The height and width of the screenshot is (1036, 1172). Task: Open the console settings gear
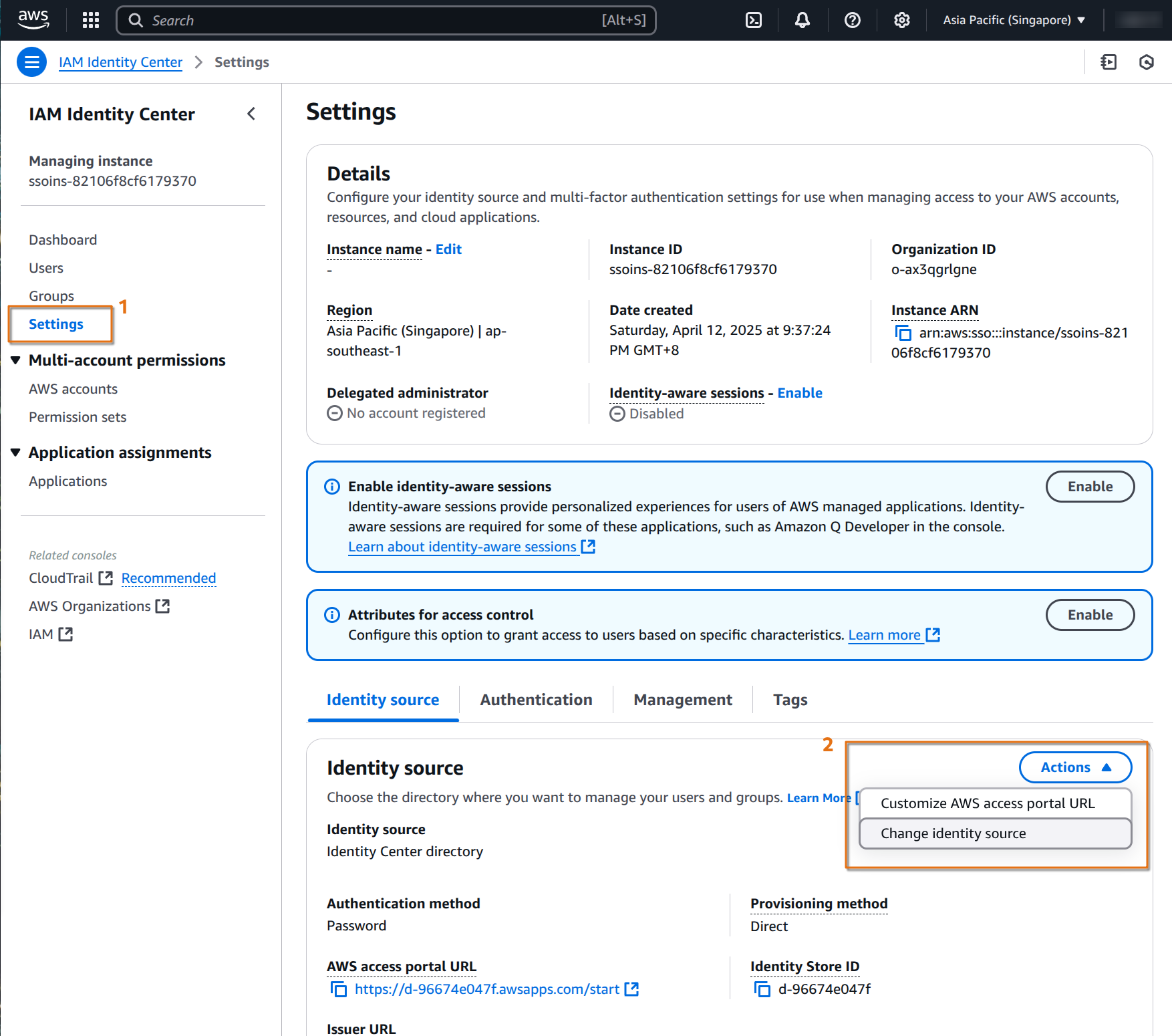(x=902, y=20)
